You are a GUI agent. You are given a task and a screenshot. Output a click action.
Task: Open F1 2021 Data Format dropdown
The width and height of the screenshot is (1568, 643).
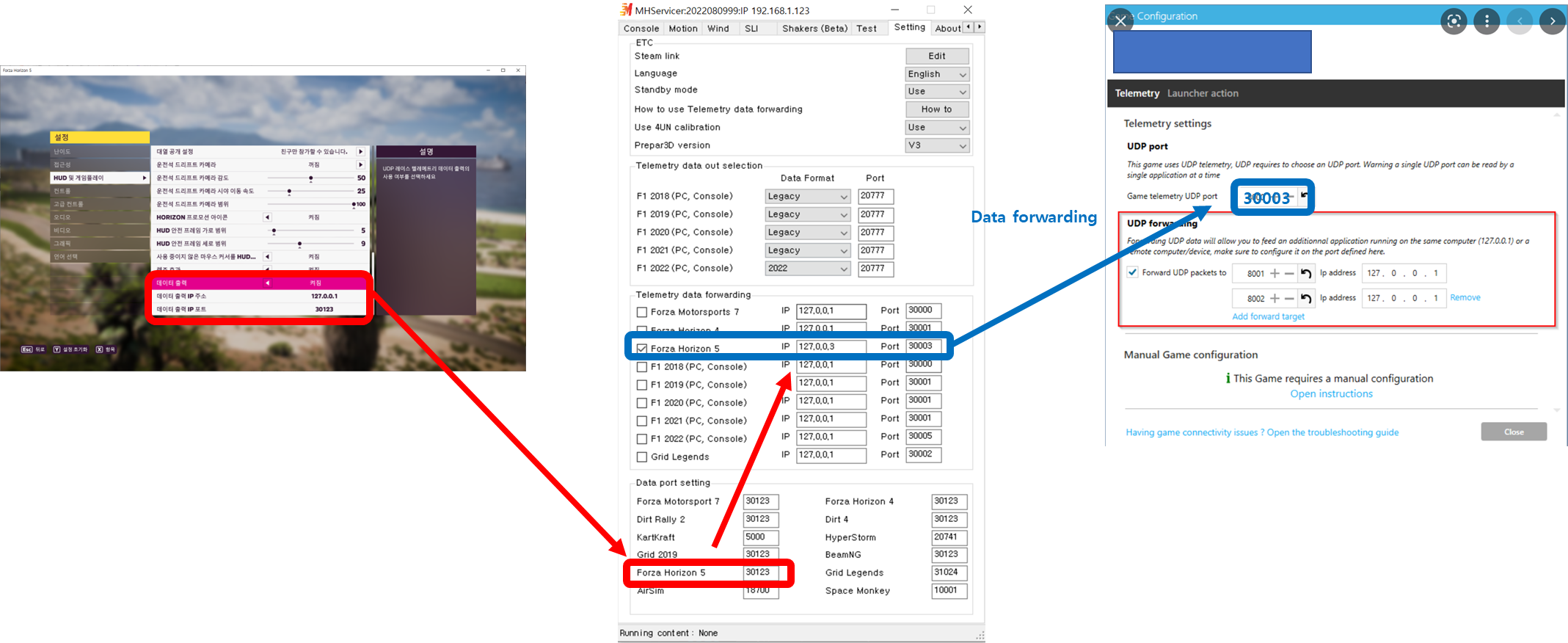807,250
